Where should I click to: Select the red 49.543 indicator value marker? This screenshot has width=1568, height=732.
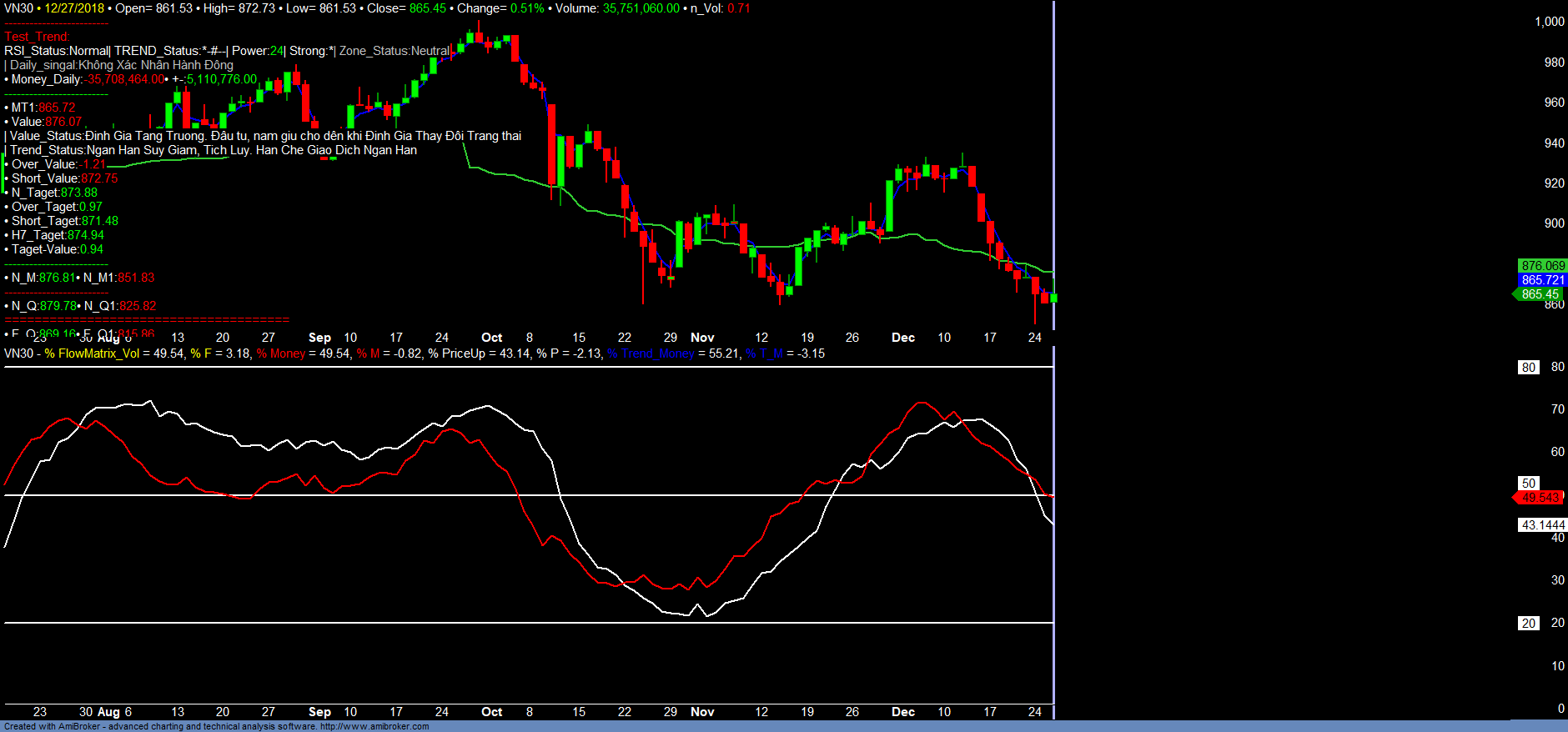pyautogui.click(x=1539, y=498)
